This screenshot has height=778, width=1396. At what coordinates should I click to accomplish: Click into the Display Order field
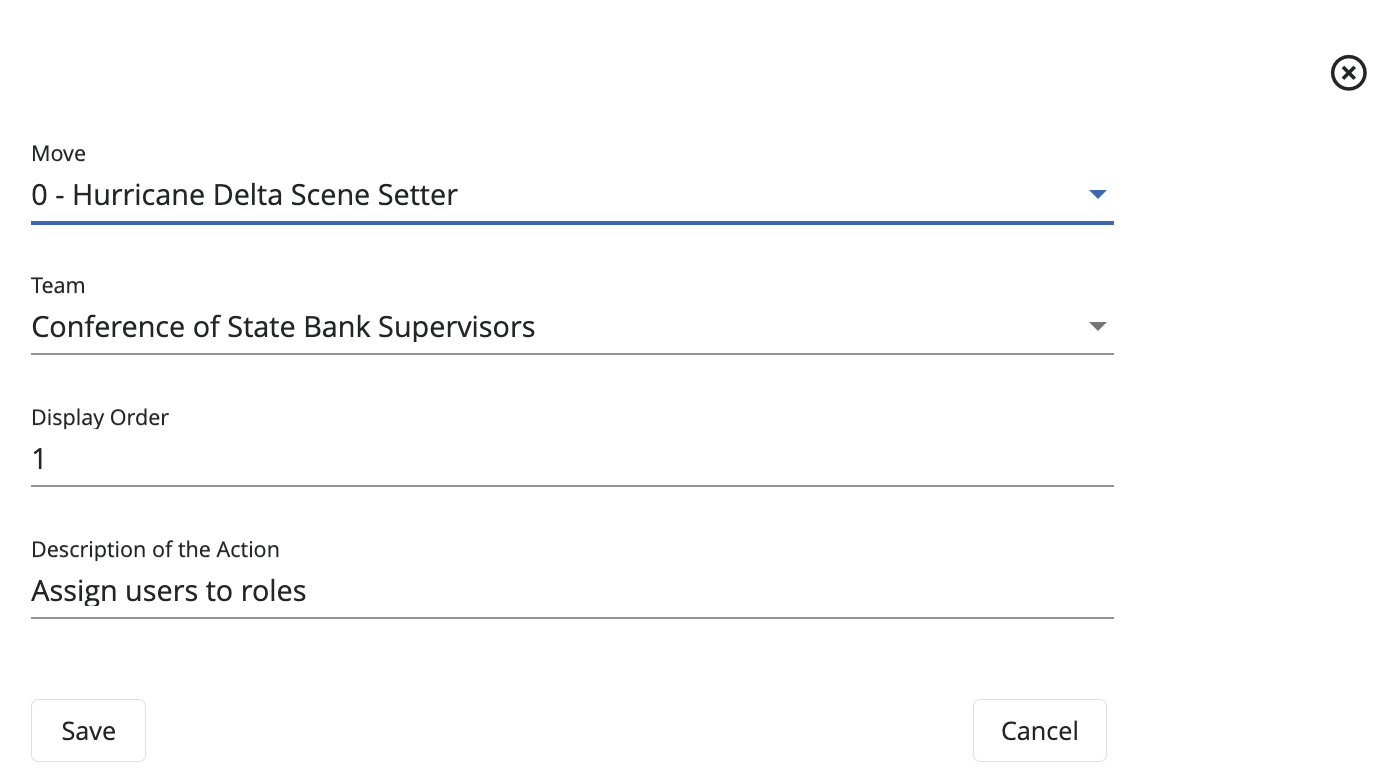click(572, 459)
